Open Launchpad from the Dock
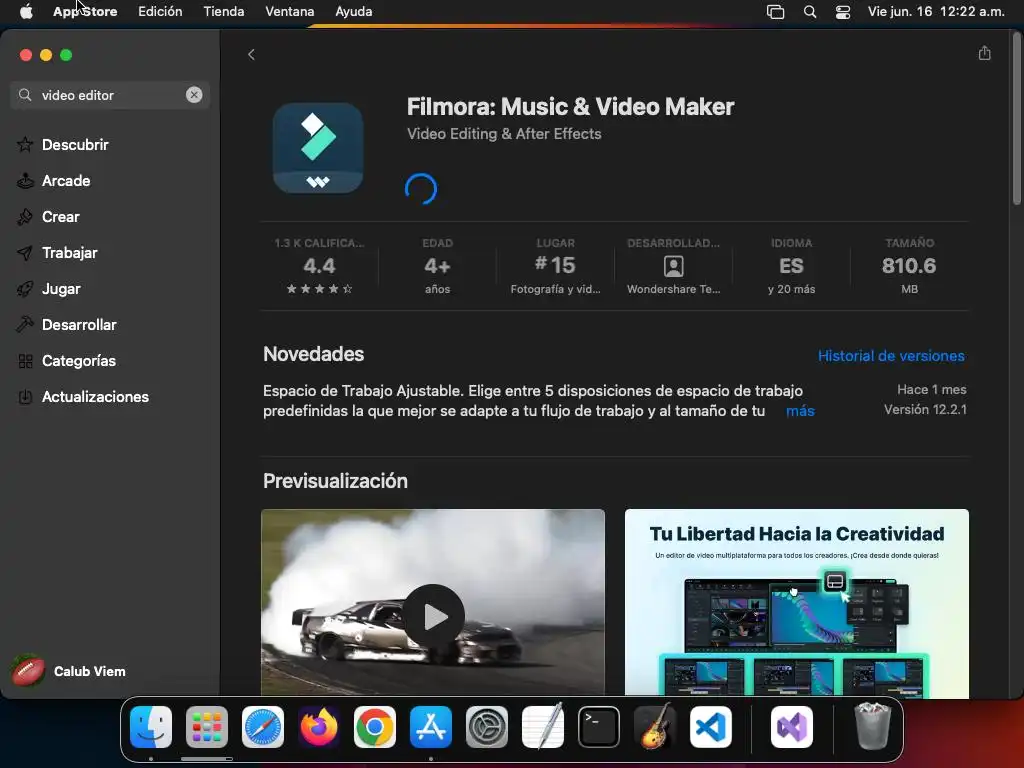 click(x=207, y=727)
